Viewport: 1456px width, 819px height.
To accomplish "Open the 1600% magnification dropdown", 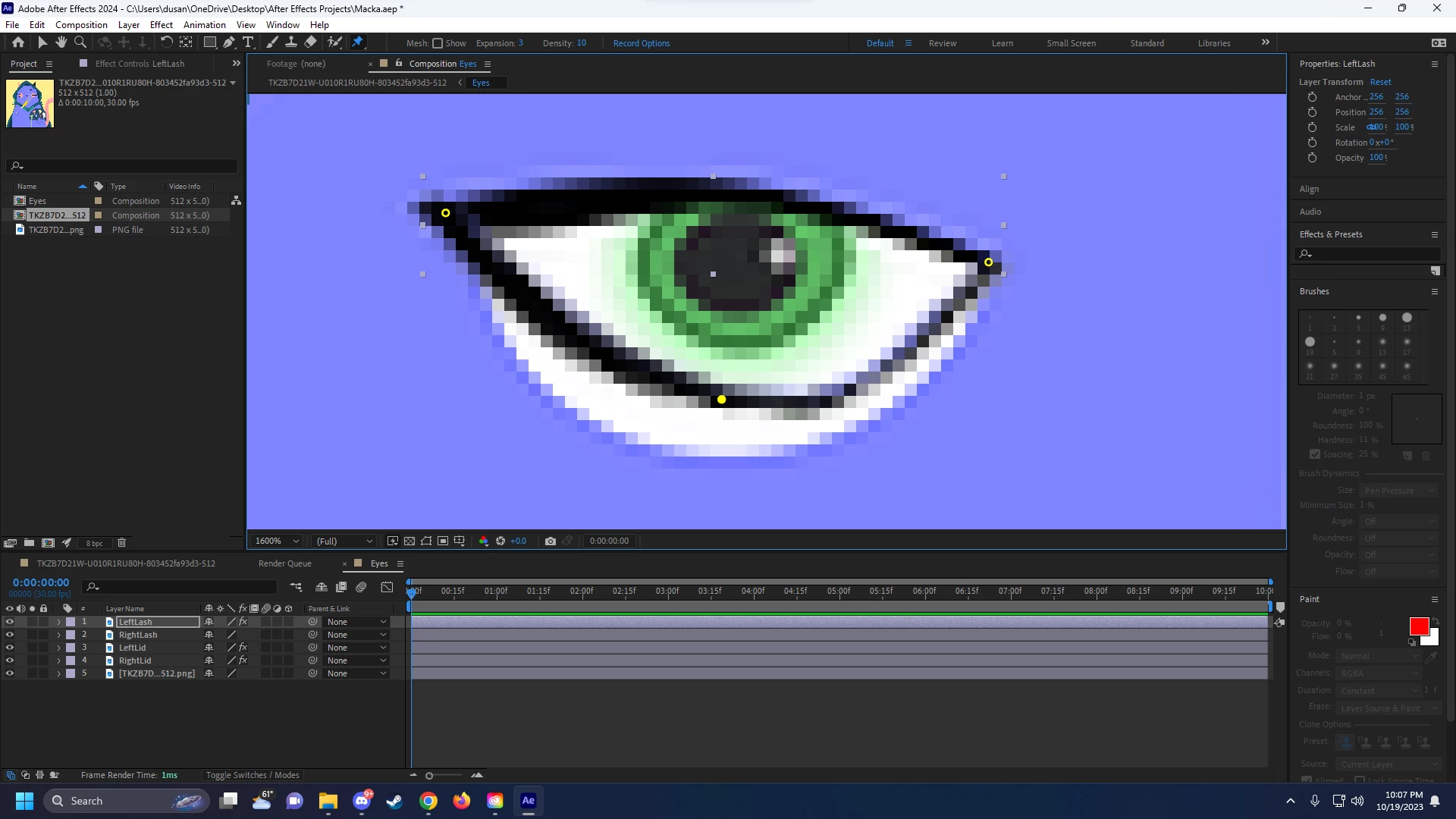I will pyautogui.click(x=278, y=541).
